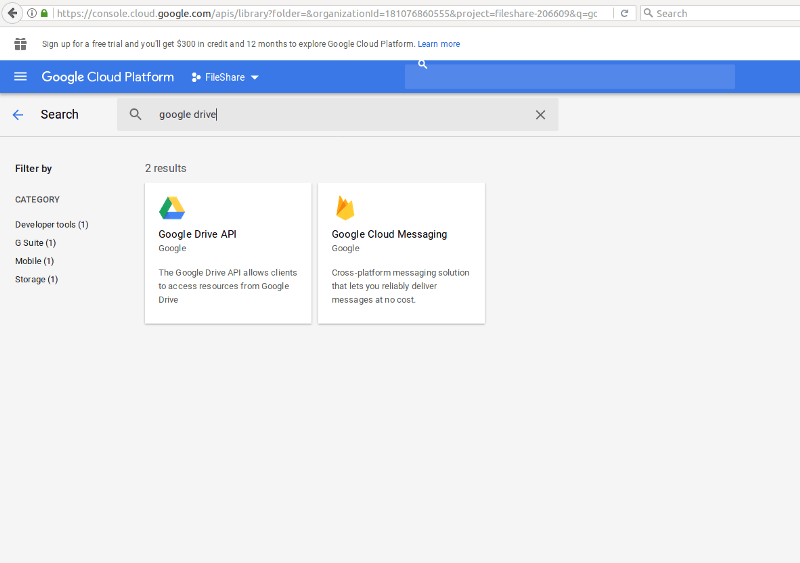The width and height of the screenshot is (800, 563).
Task: Click the Search page heading
Action: (60, 114)
